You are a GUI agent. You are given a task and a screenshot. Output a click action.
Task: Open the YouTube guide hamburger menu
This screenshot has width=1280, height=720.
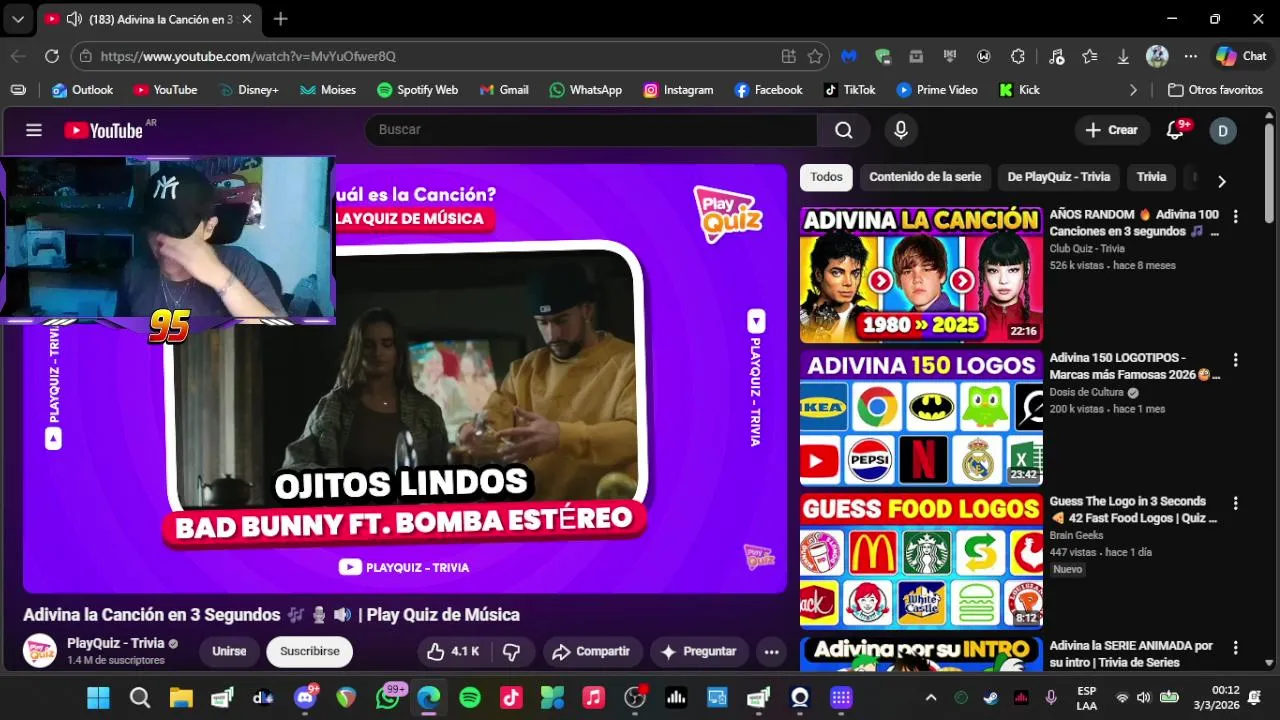[34, 130]
